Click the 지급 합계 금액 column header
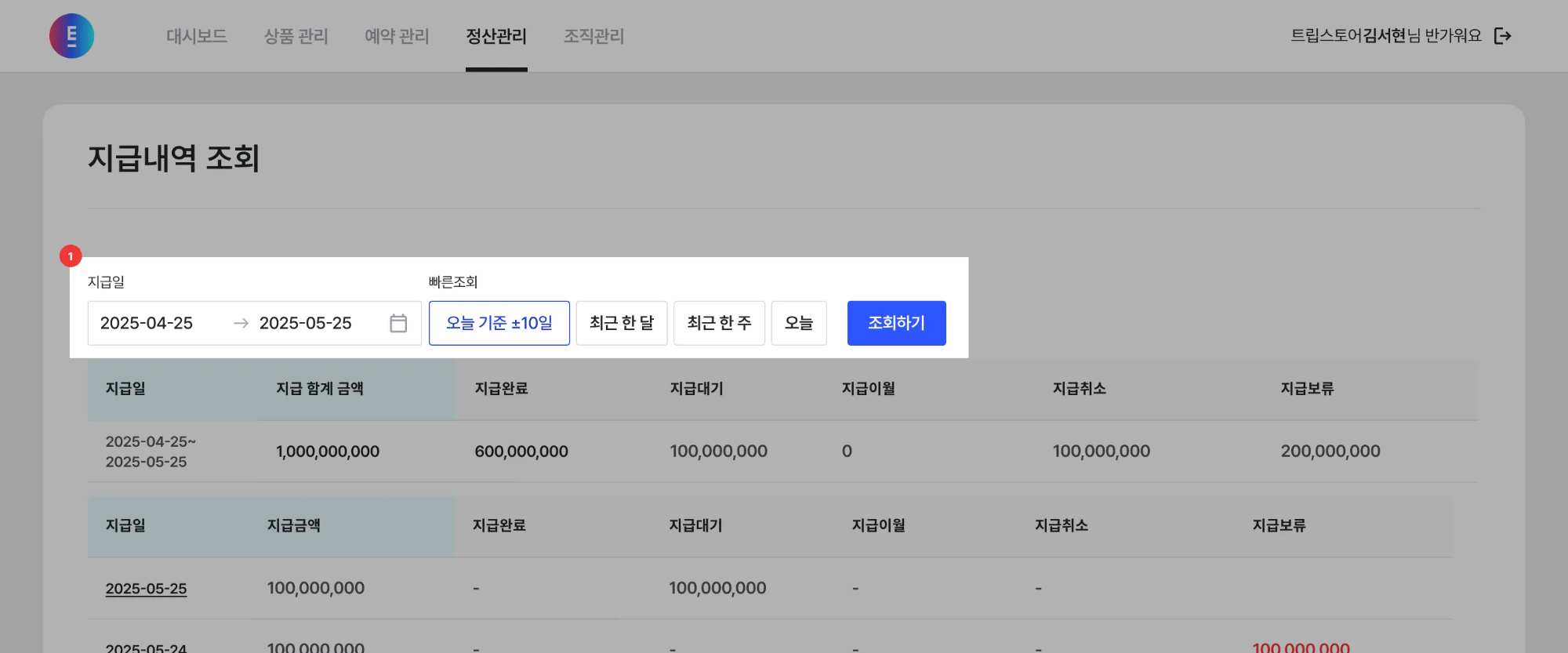 tap(320, 389)
